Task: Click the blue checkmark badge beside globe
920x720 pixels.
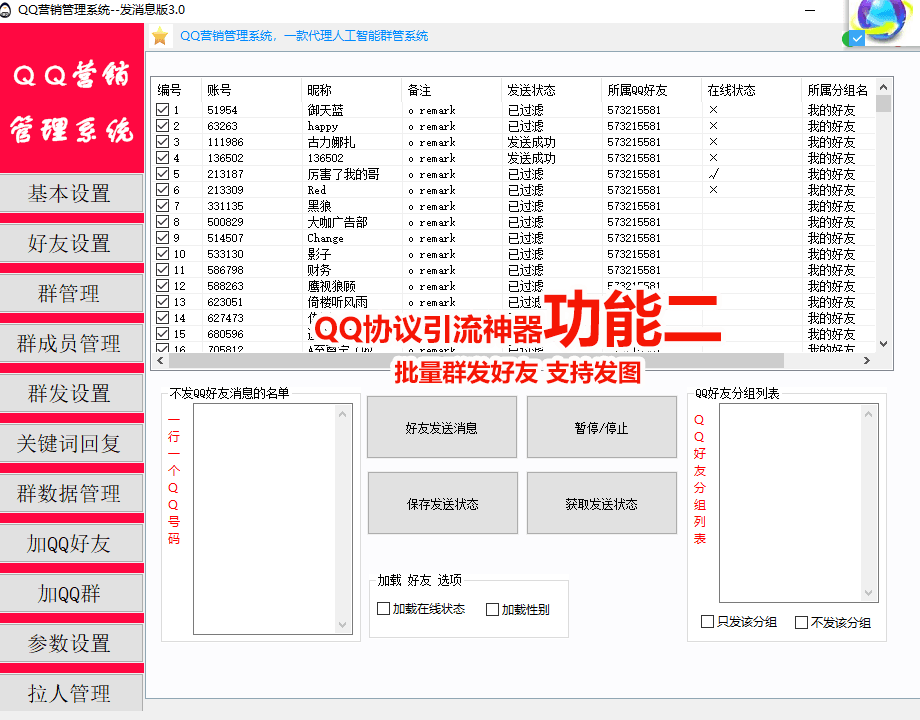Action: [x=857, y=39]
